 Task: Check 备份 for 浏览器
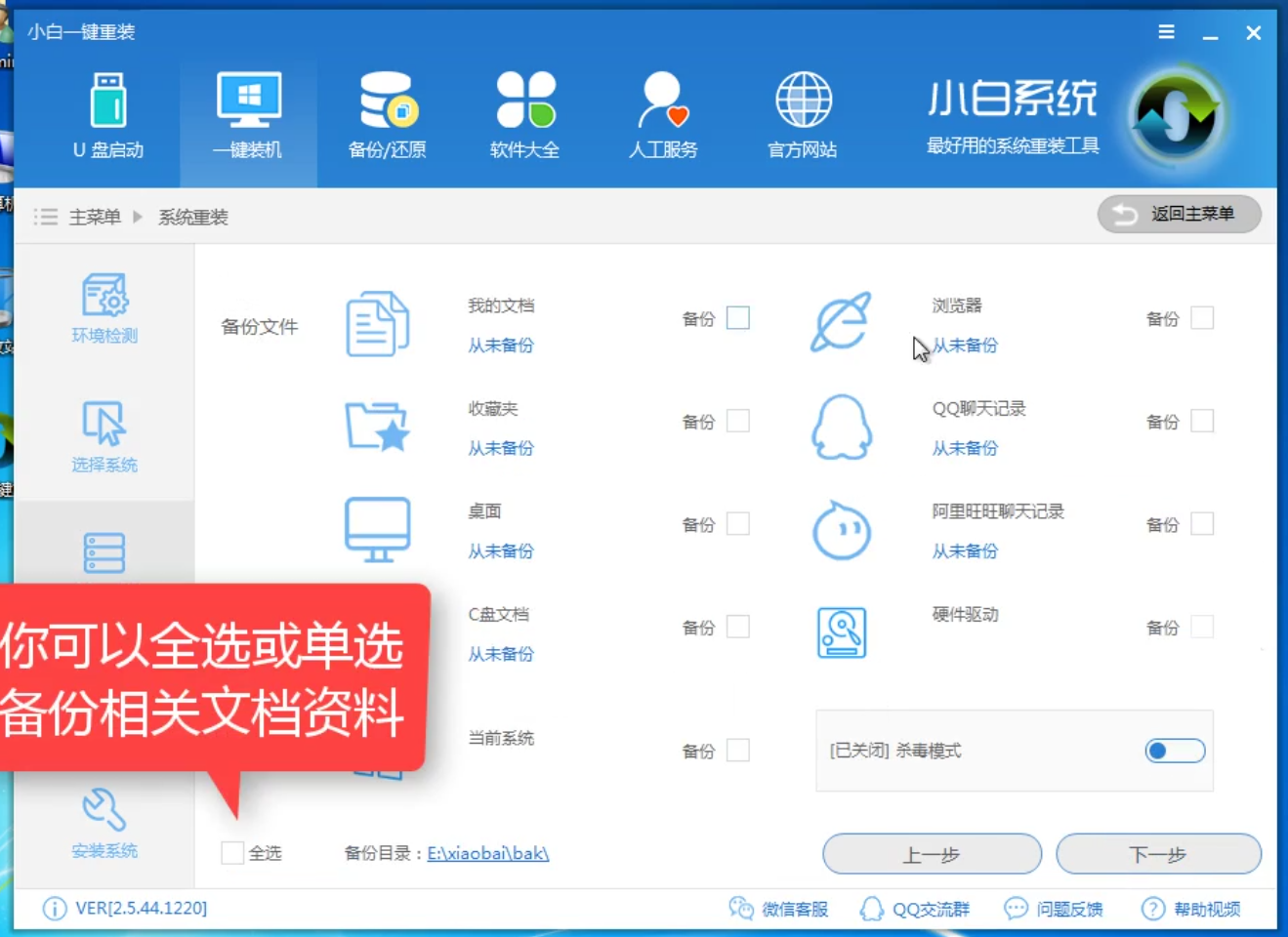tap(1202, 318)
